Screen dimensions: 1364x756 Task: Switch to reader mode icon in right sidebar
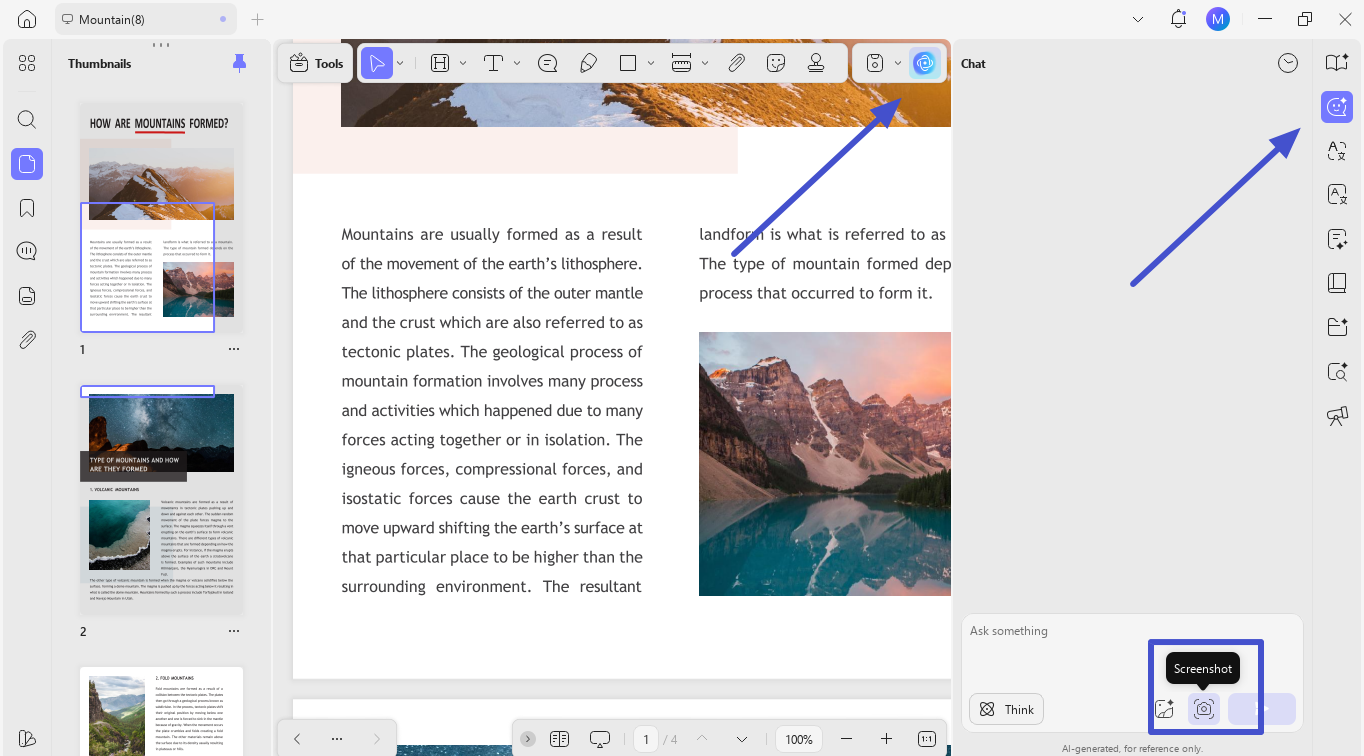point(1337,63)
